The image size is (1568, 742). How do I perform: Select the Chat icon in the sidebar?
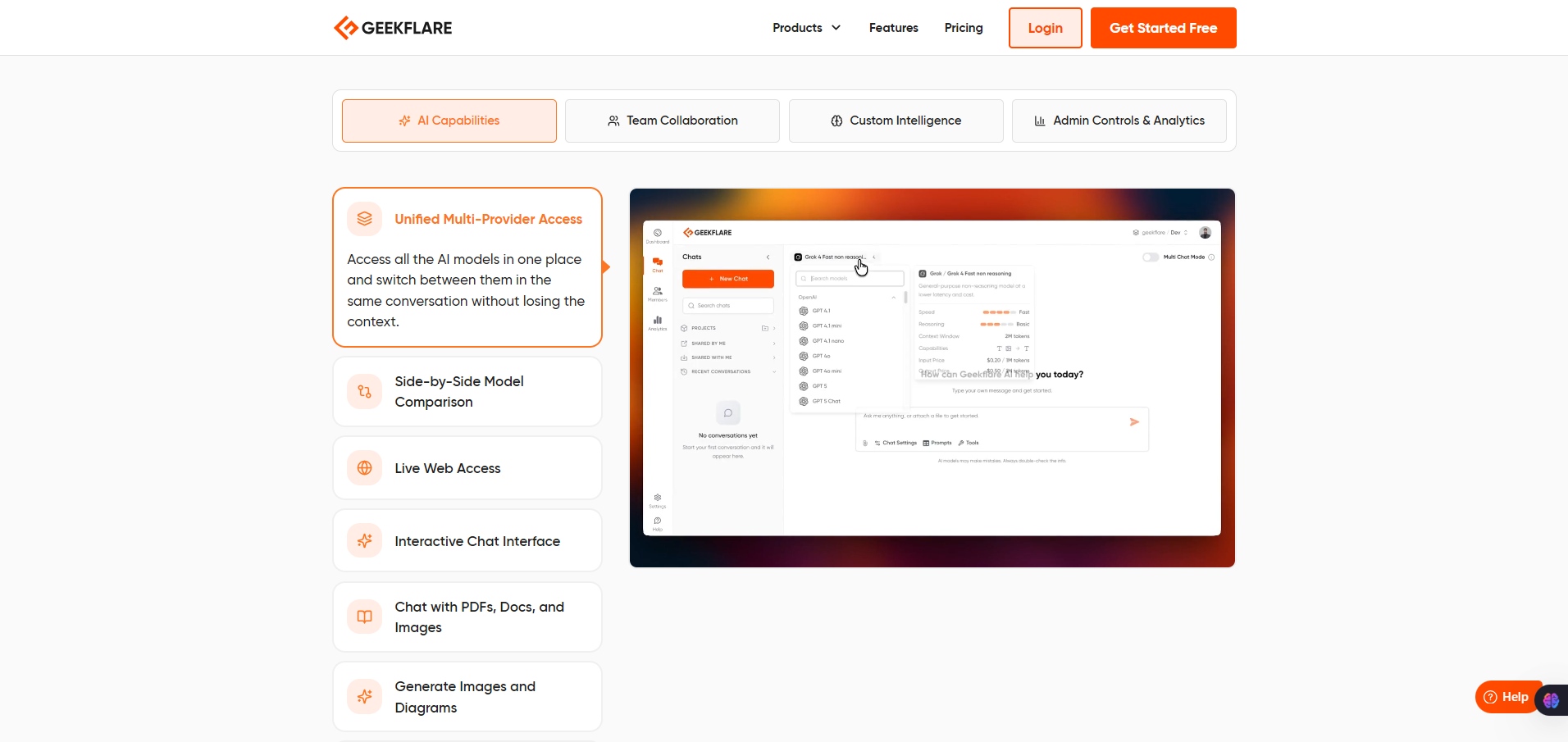click(657, 260)
